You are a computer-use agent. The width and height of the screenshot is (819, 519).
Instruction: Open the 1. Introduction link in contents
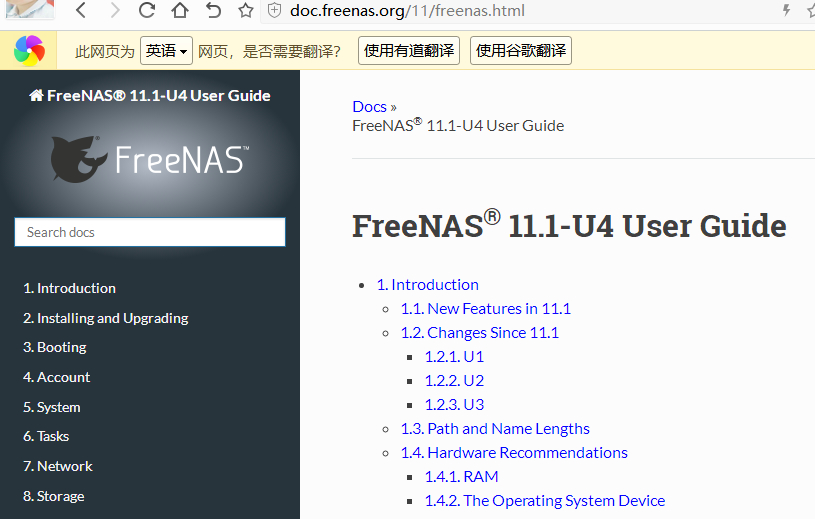pyautogui.click(x=428, y=285)
